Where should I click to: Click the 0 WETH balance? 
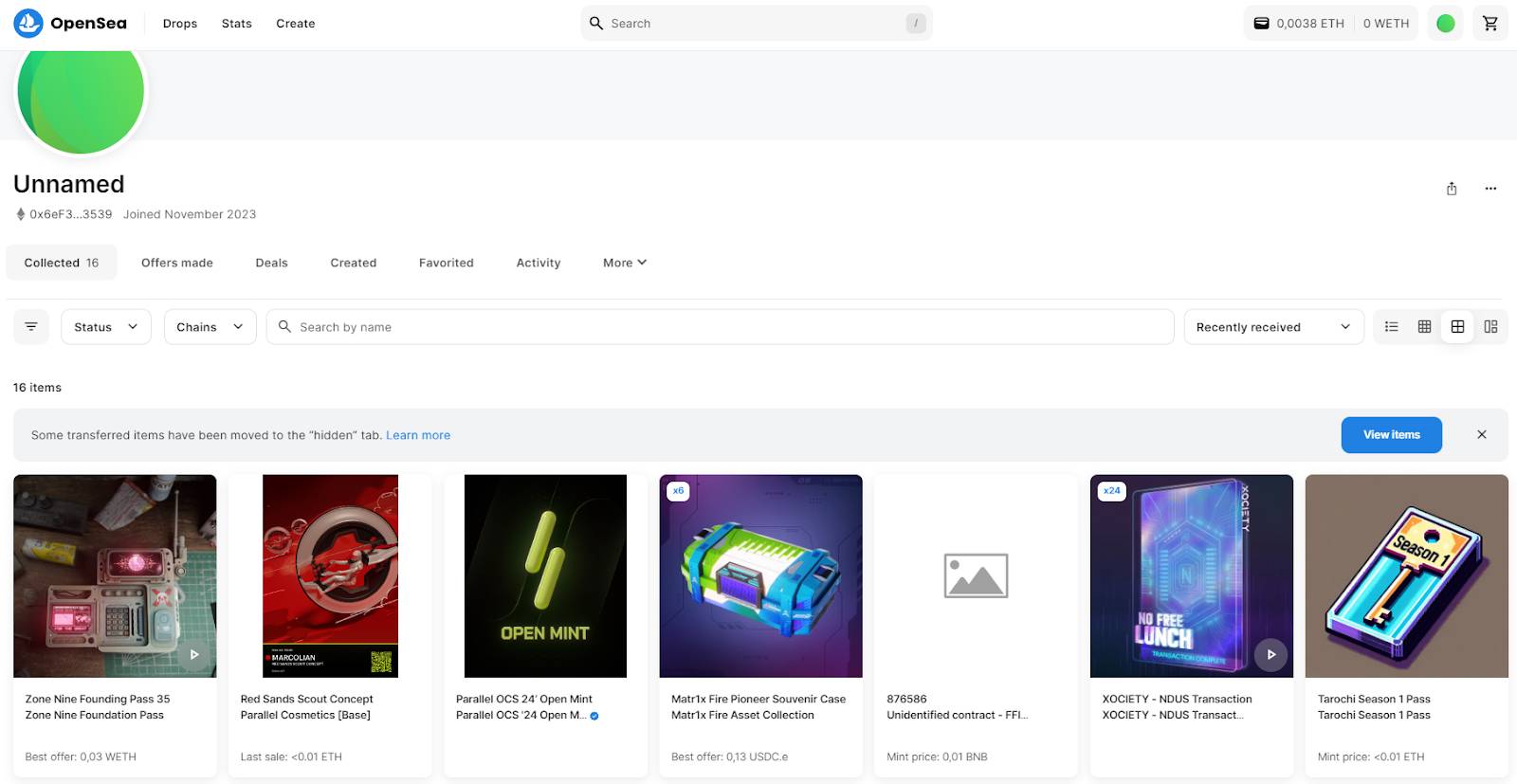tap(1385, 23)
